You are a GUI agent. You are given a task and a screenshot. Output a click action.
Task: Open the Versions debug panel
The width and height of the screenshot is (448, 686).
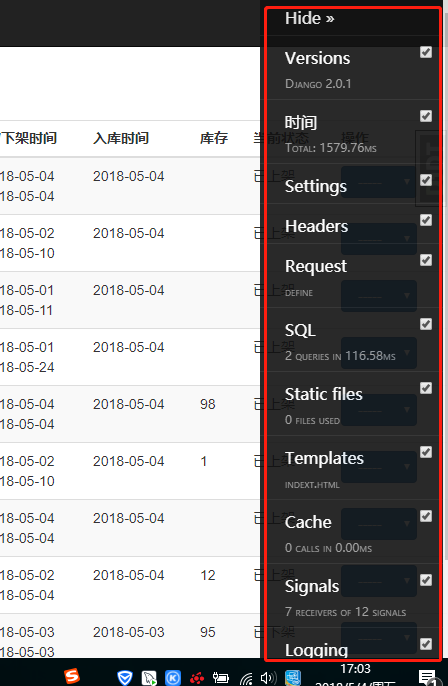click(317, 58)
